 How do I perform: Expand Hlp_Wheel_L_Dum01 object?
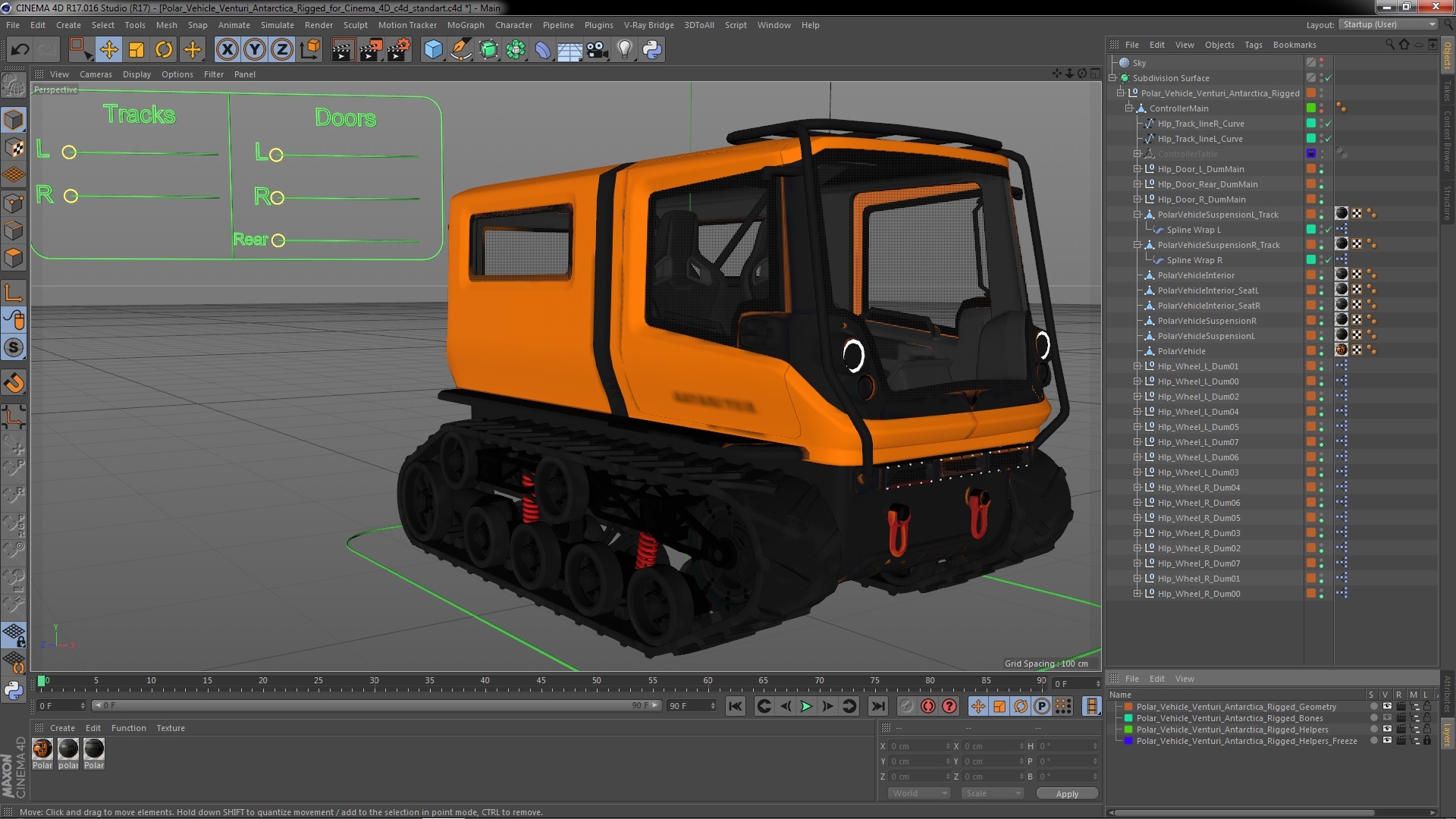coord(1137,366)
